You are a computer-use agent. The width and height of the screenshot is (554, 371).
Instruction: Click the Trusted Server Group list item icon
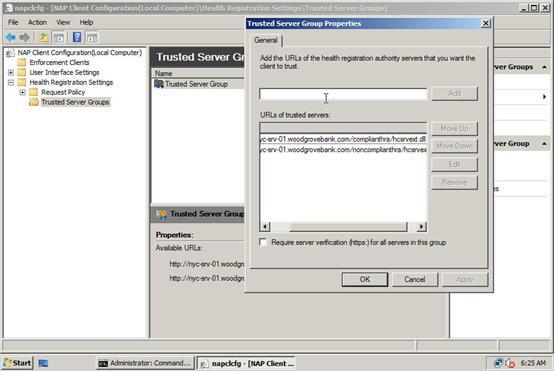tap(159, 84)
